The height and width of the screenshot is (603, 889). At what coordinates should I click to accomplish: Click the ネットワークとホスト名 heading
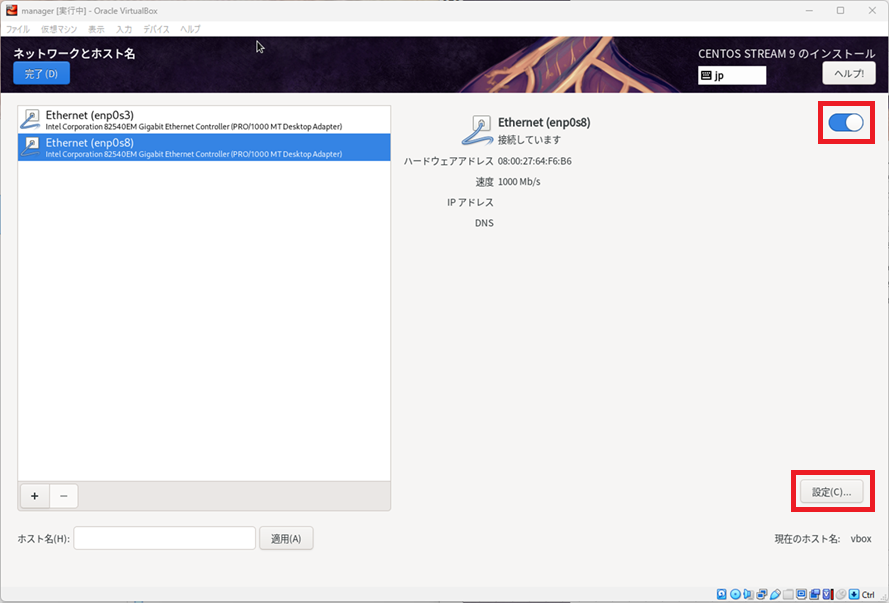pos(74,53)
